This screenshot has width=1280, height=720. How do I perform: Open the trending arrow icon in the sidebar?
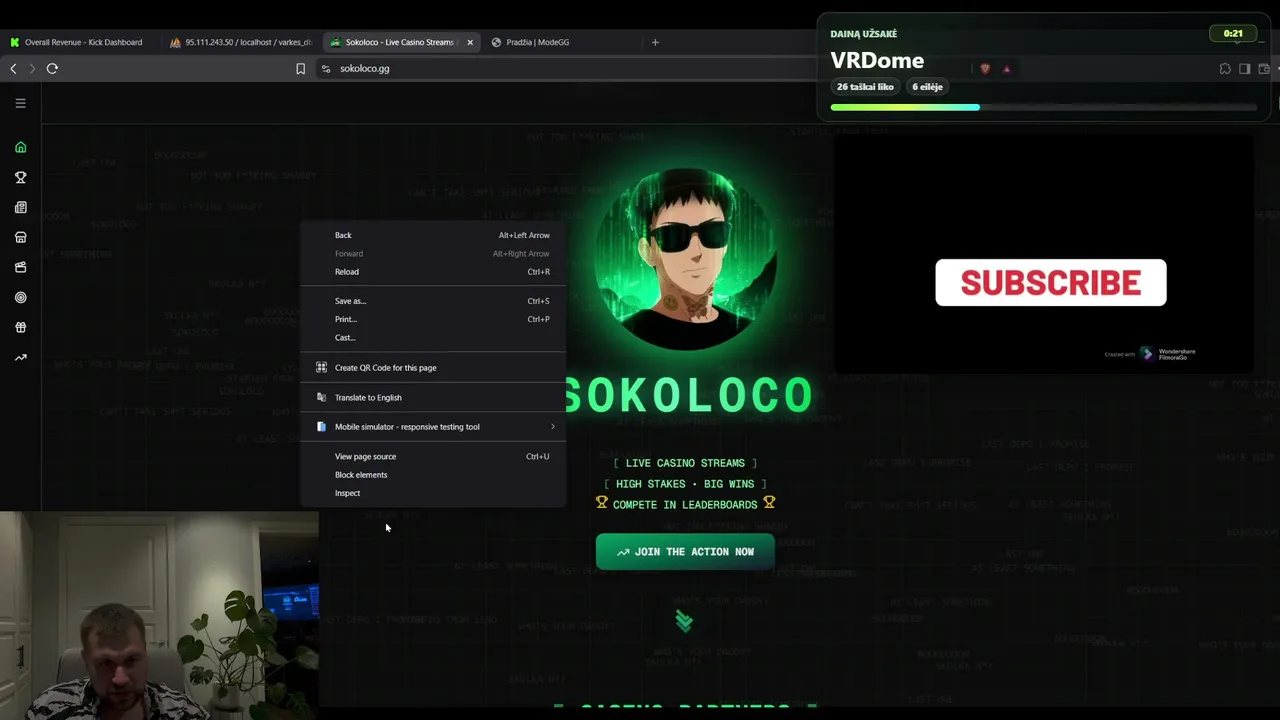[x=20, y=357]
